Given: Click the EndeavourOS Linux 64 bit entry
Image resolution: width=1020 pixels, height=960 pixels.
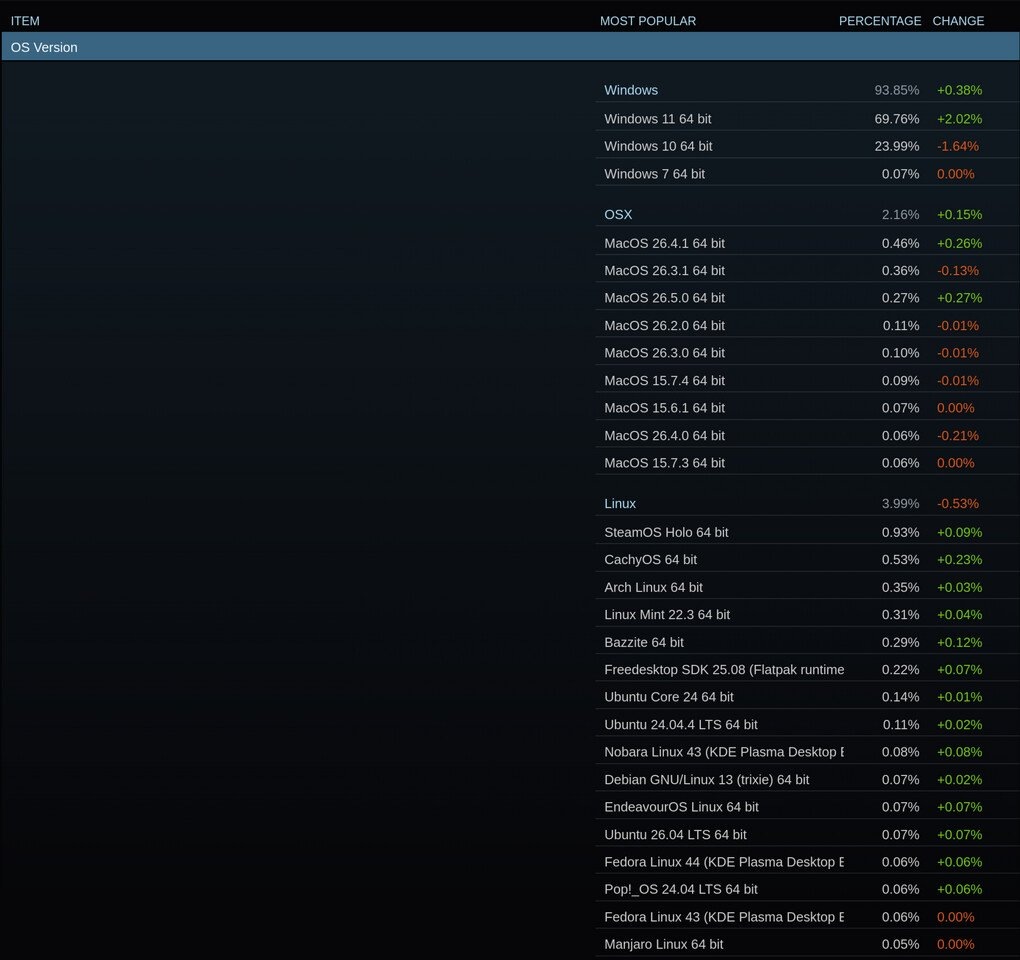Looking at the screenshot, I should tap(681, 807).
